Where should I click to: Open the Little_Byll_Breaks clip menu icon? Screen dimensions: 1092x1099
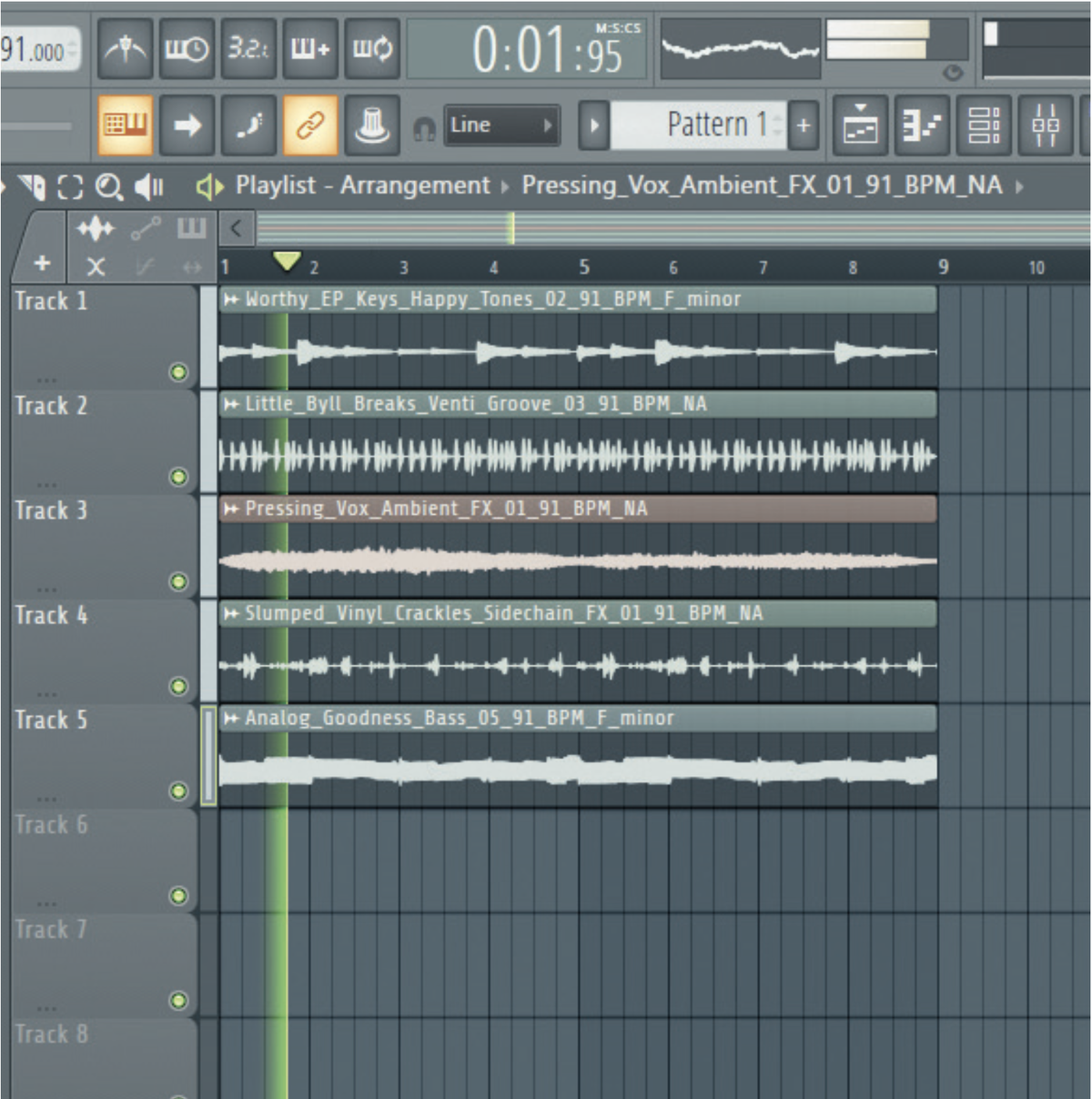pos(231,404)
